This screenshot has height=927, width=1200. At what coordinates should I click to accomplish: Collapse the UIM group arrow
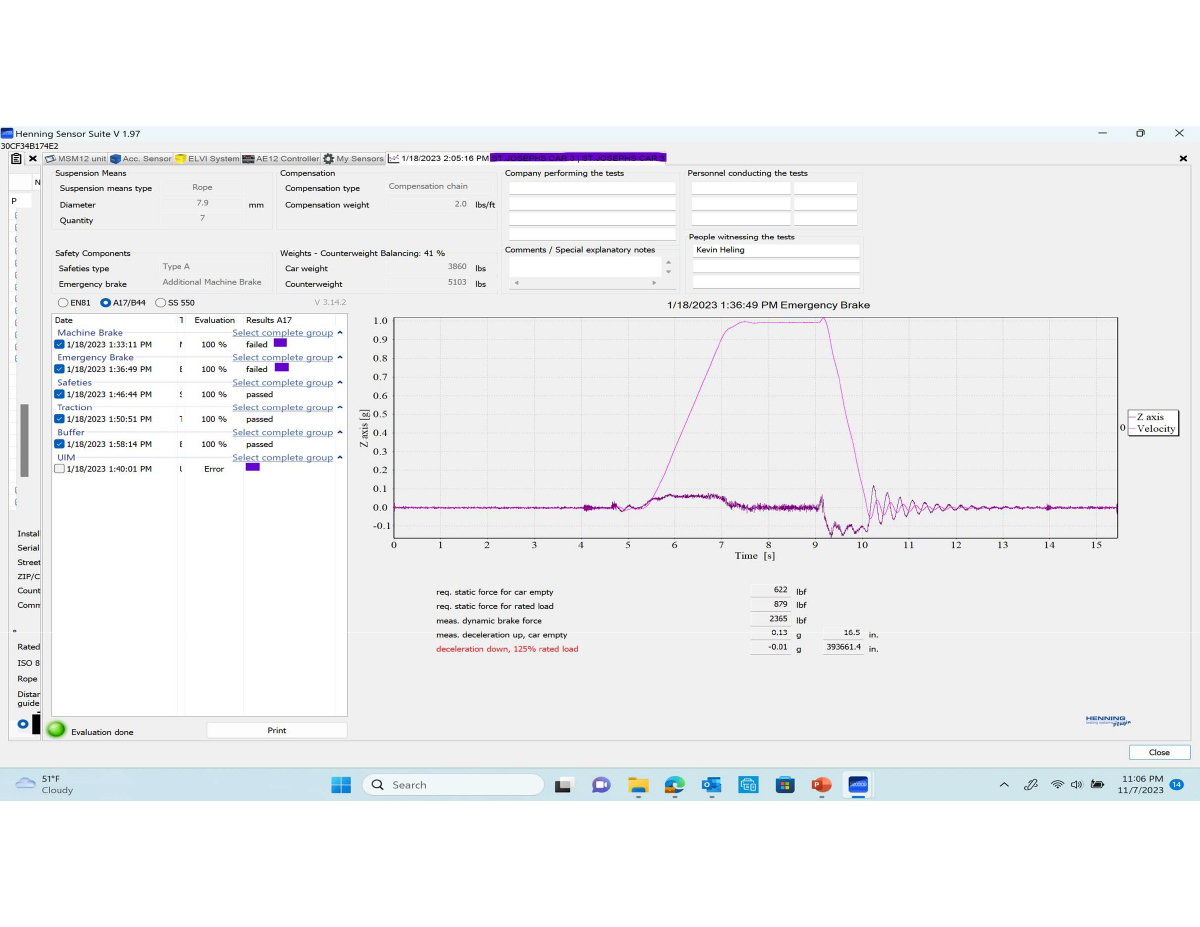[340, 458]
